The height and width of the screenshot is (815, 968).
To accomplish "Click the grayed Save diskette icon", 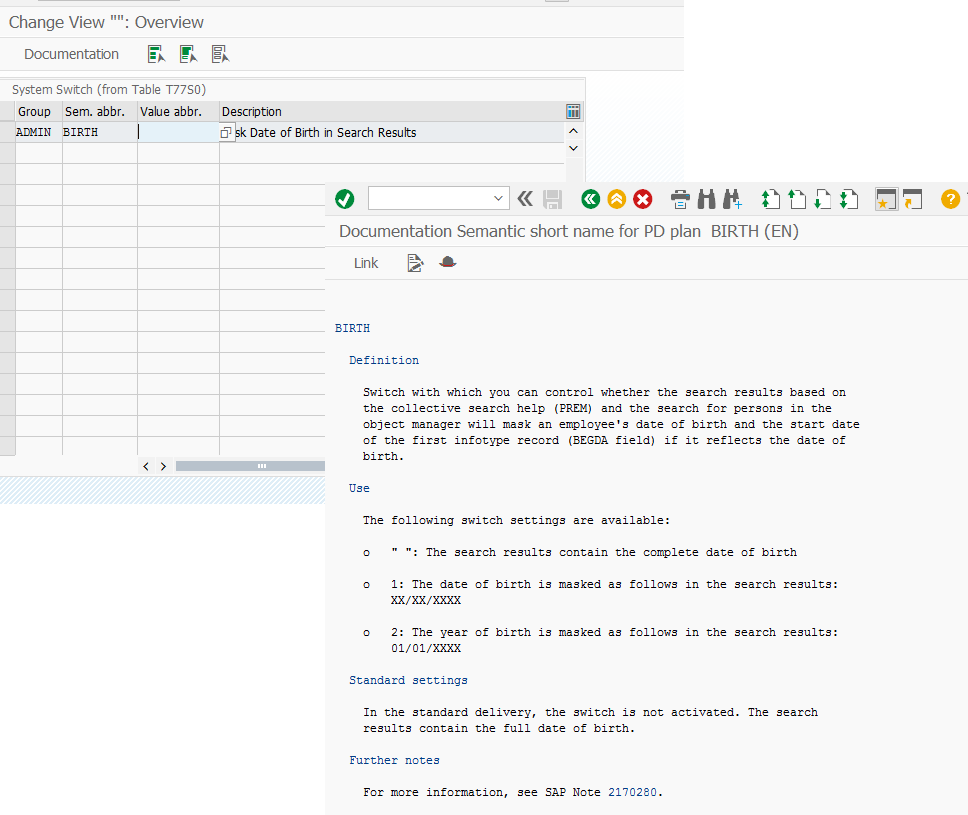I will 553,199.
